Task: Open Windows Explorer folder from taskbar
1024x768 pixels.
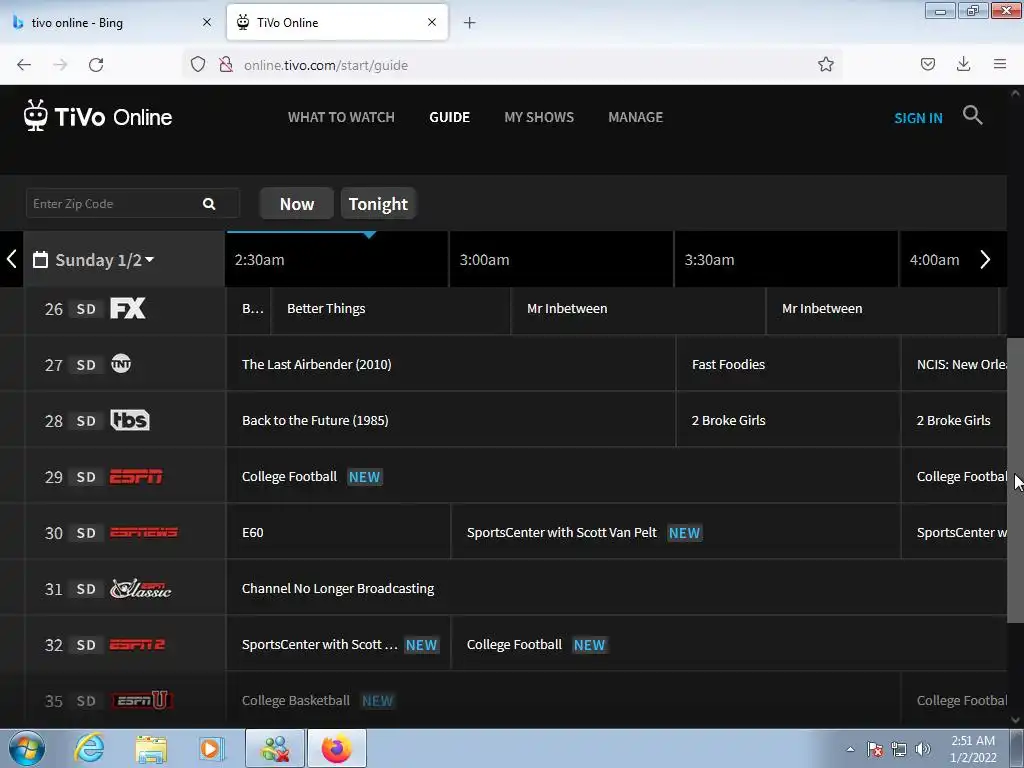Action: pyautogui.click(x=152, y=748)
